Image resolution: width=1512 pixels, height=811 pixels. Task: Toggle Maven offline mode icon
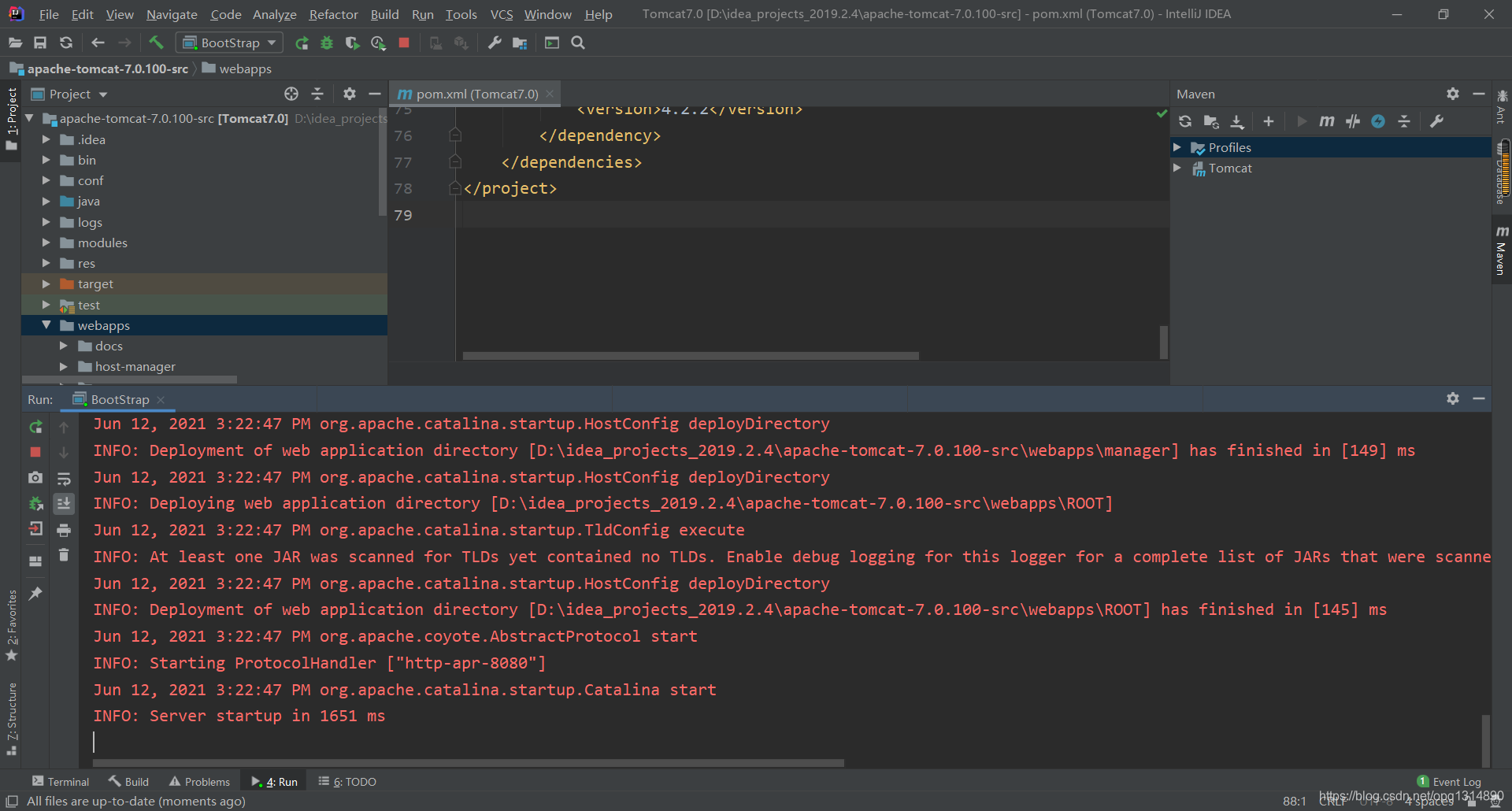click(x=1353, y=121)
